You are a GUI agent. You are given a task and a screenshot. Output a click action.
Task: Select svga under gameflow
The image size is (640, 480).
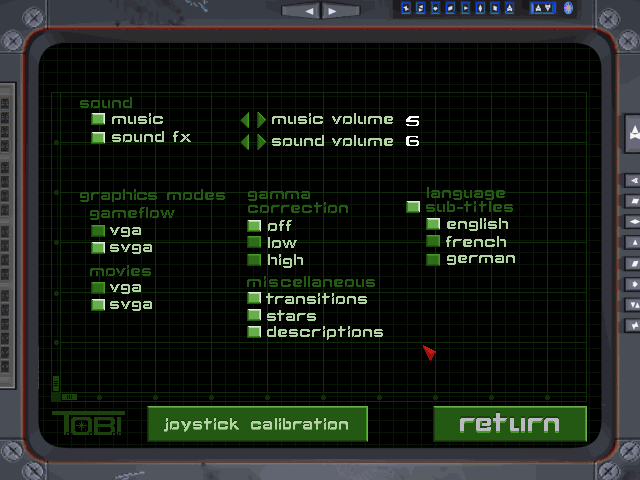98,247
